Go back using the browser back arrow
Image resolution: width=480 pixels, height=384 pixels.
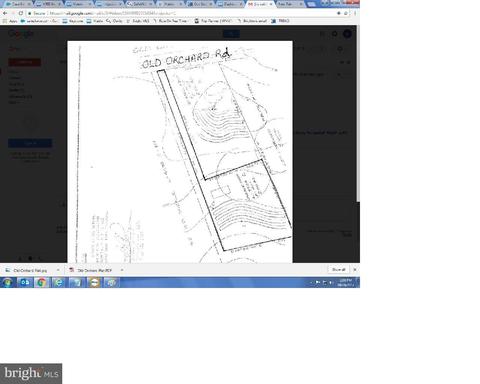(x=5, y=13)
